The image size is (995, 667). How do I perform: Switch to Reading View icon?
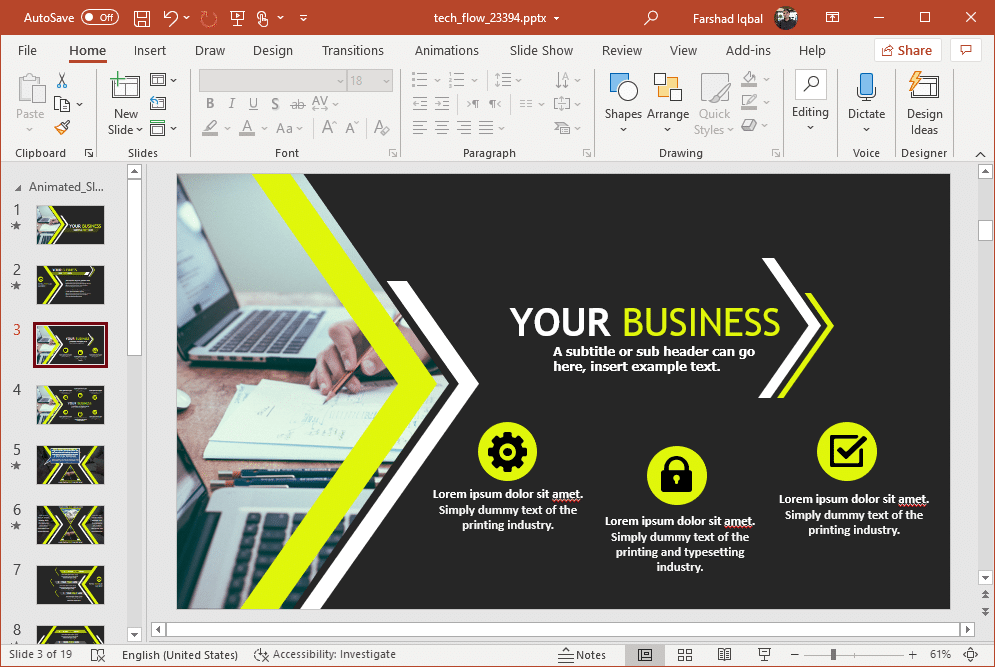(724, 655)
